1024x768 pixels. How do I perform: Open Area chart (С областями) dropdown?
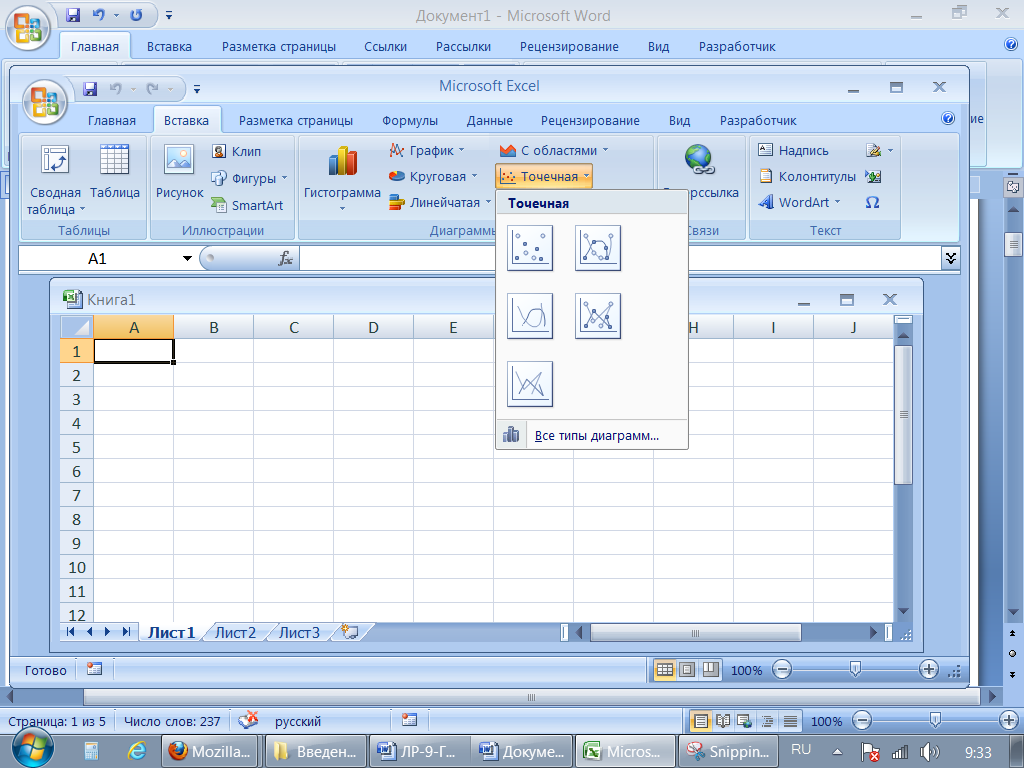tap(553, 150)
